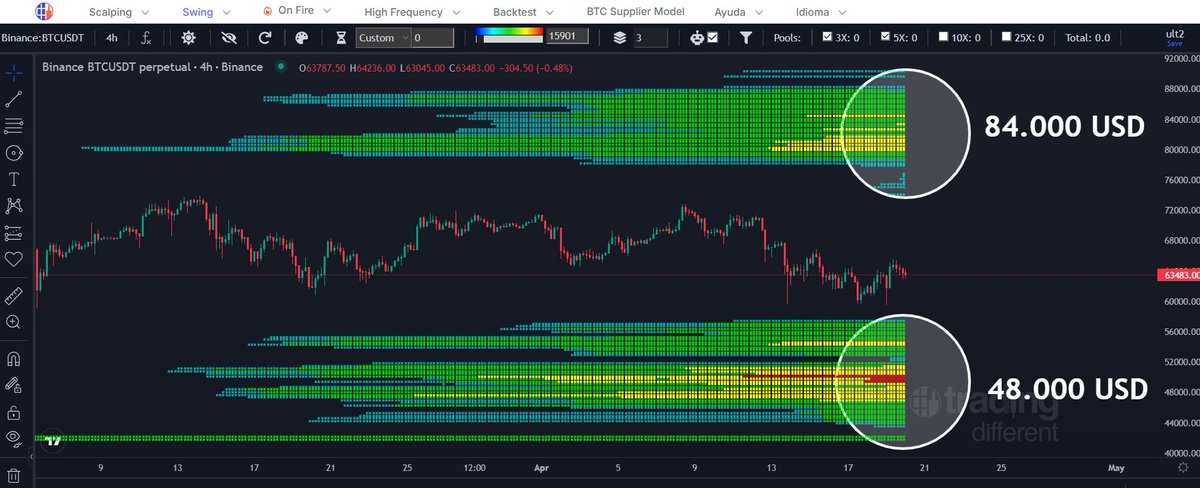Screen dimensions: 1200x488
Task: Select the trend line drawing tool
Action: tap(14, 100)
